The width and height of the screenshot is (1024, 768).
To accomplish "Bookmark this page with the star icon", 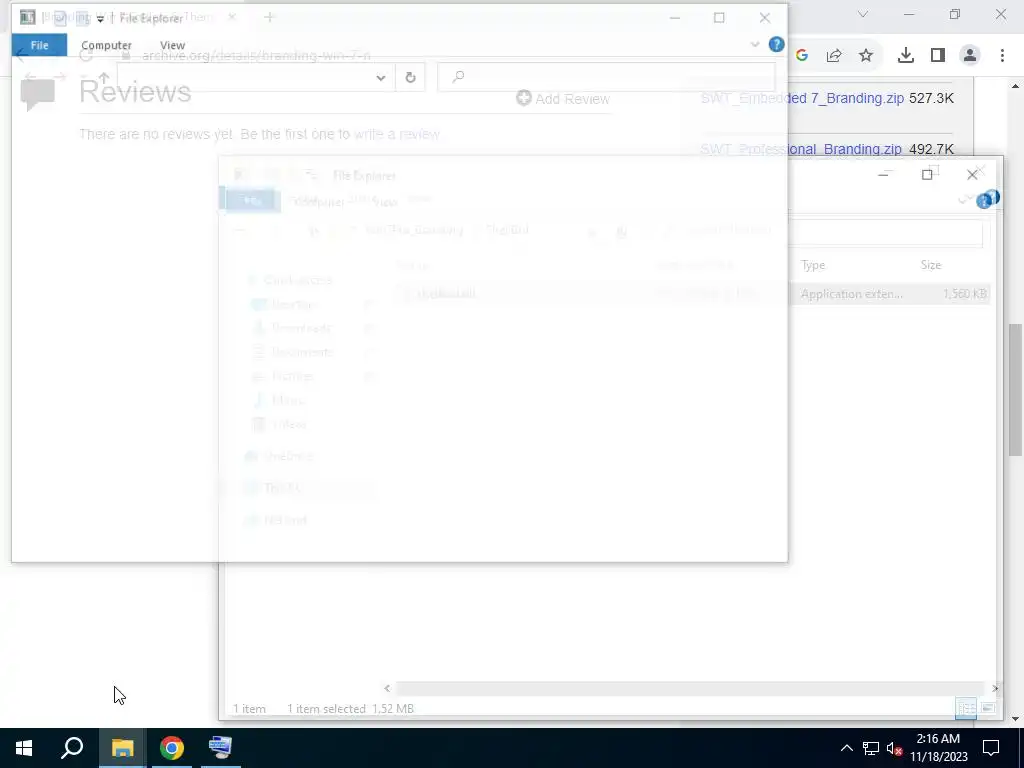I will [x=866, y=56].
